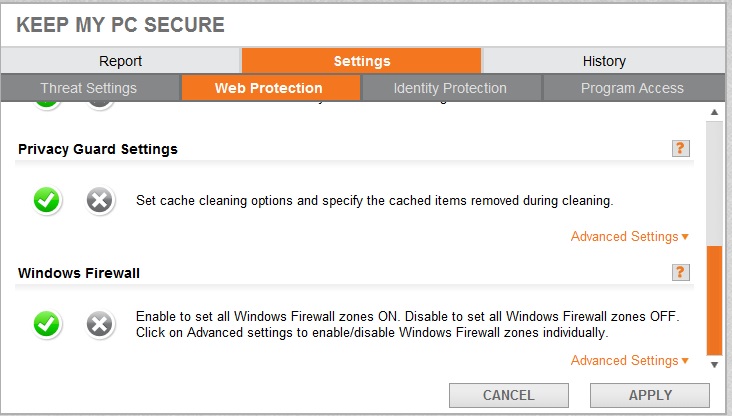
Task: Click scrollbar down arrow
Action: (x=714, y=365)
